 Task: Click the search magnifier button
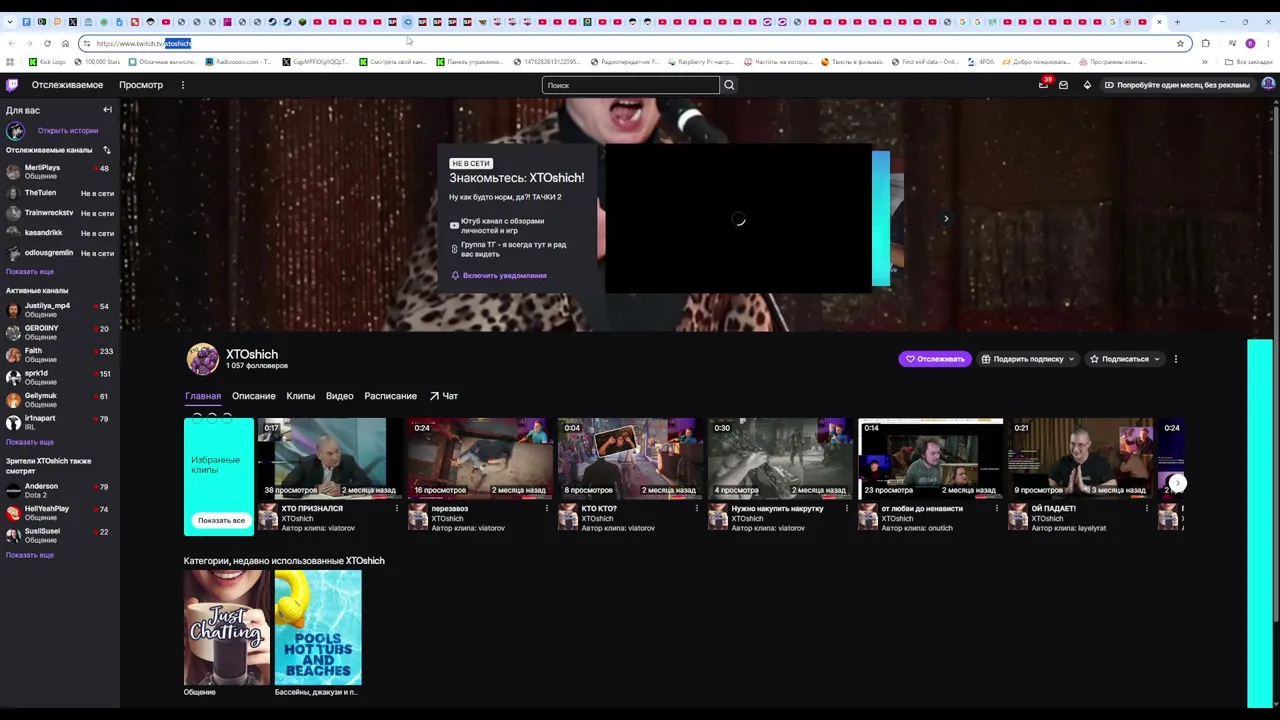click(x=729, y=85)
